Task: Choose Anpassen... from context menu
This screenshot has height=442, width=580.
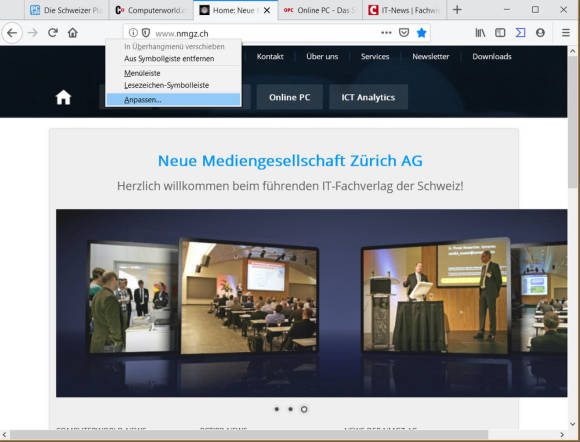Action: [173, 99]
